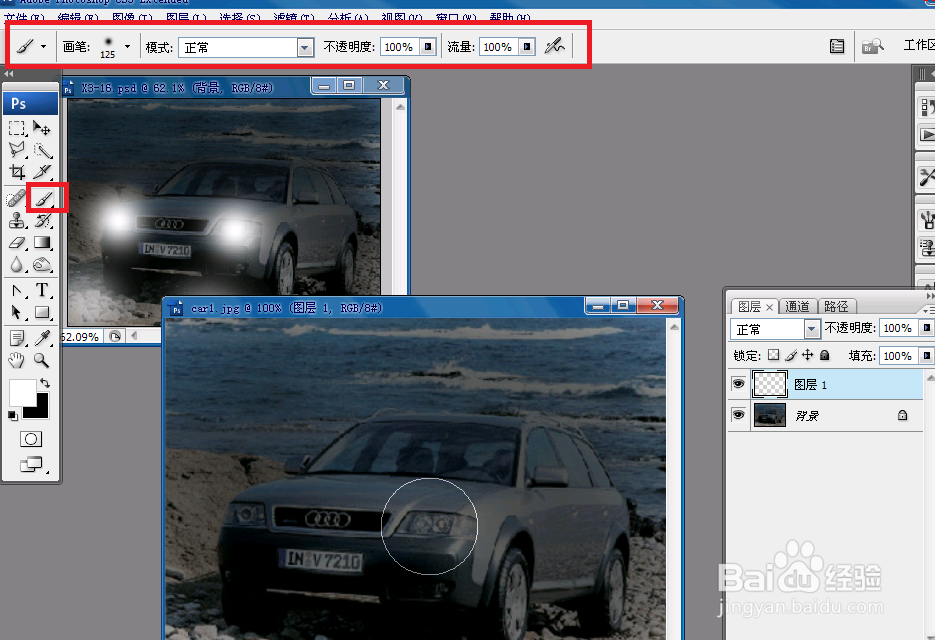Set the background color swatch
This screenshot has width=935, height=640.
coord(39,407)
